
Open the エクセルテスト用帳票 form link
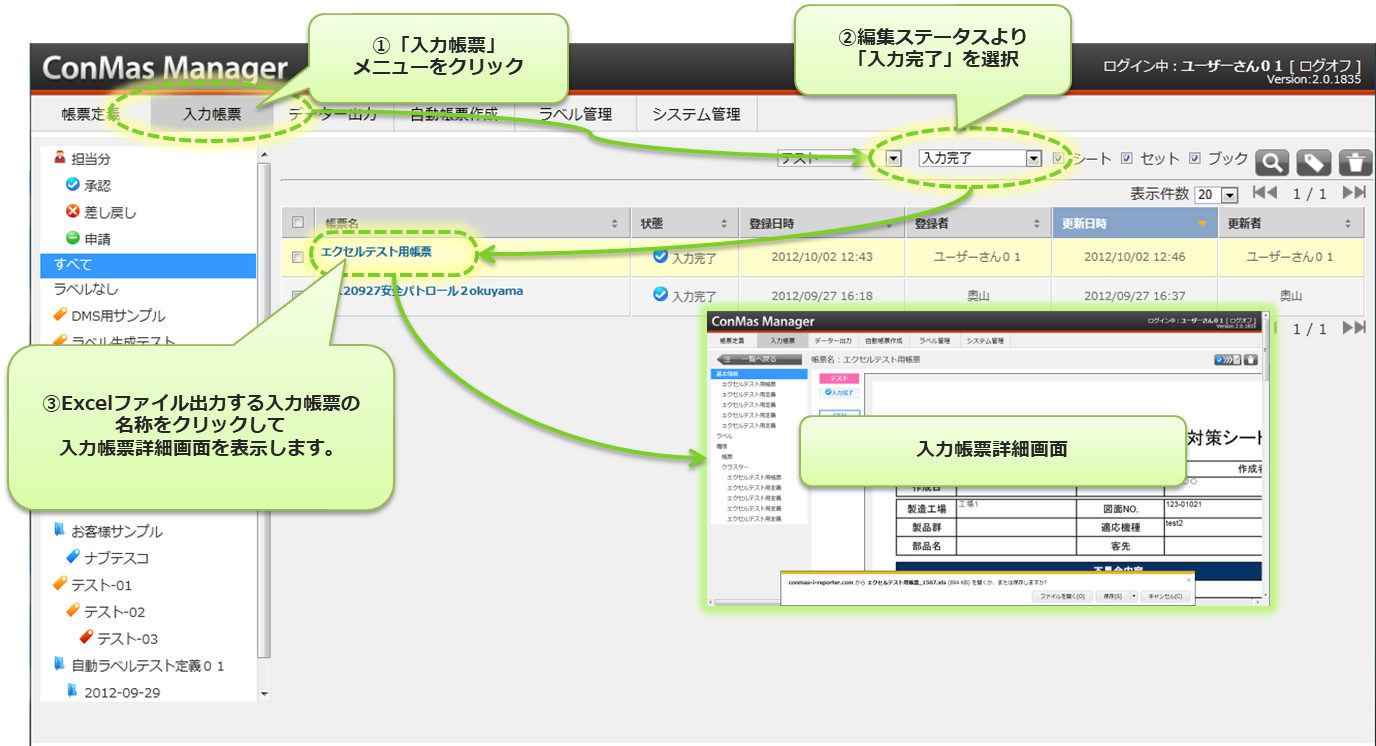(377, 252)
